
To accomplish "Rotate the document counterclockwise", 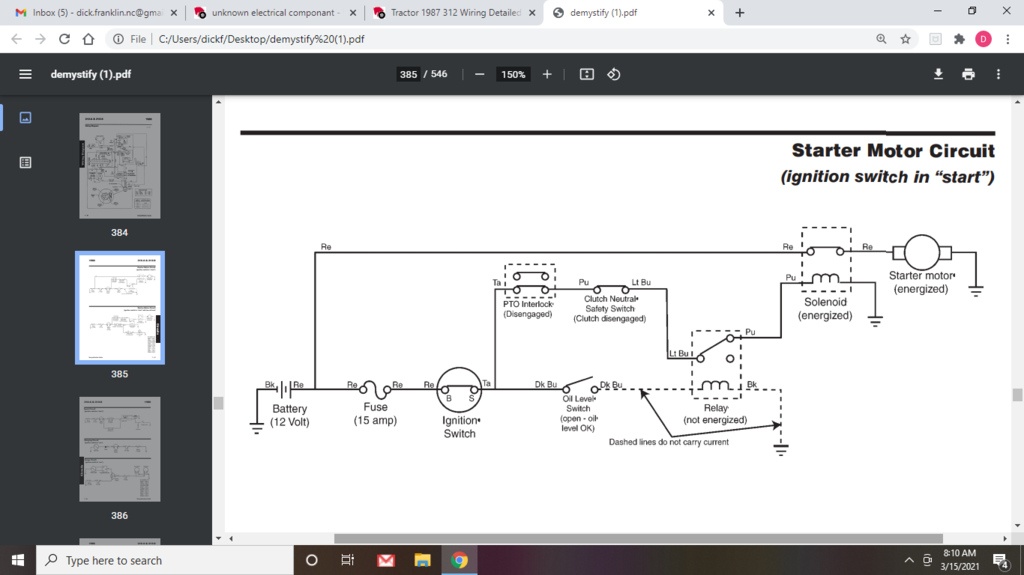I will tap(614, 74).
